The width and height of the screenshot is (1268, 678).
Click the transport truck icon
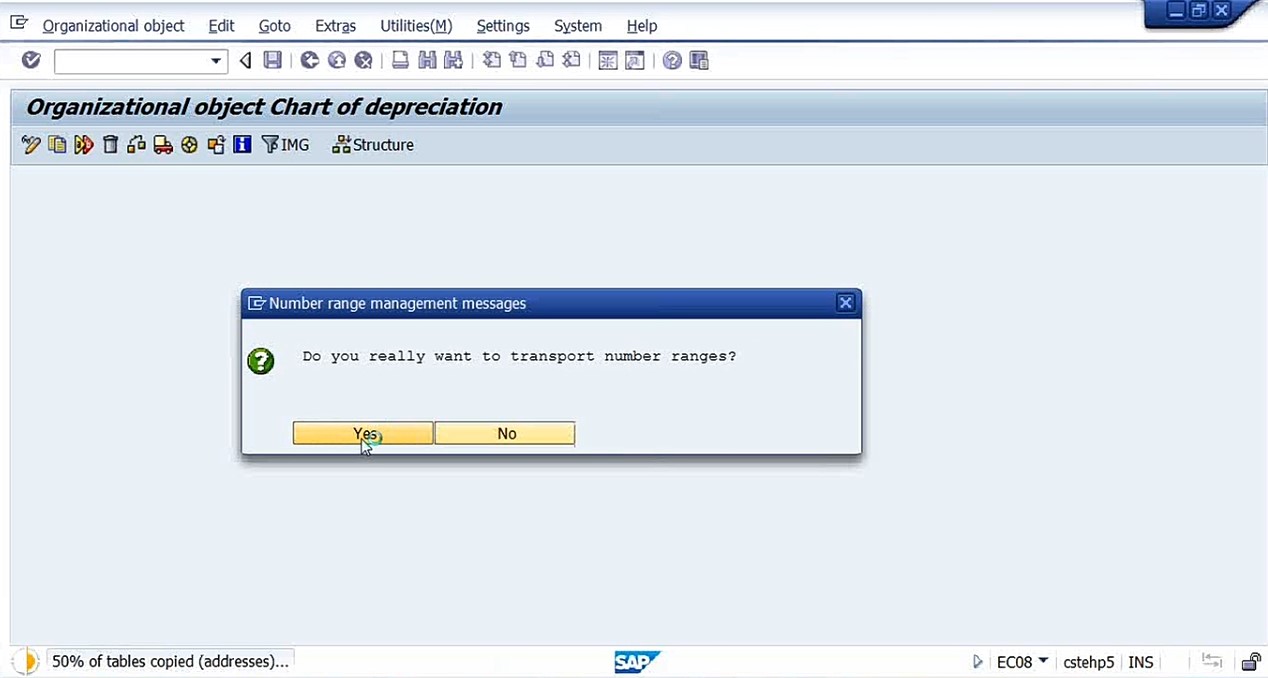(x=163, y=145)
